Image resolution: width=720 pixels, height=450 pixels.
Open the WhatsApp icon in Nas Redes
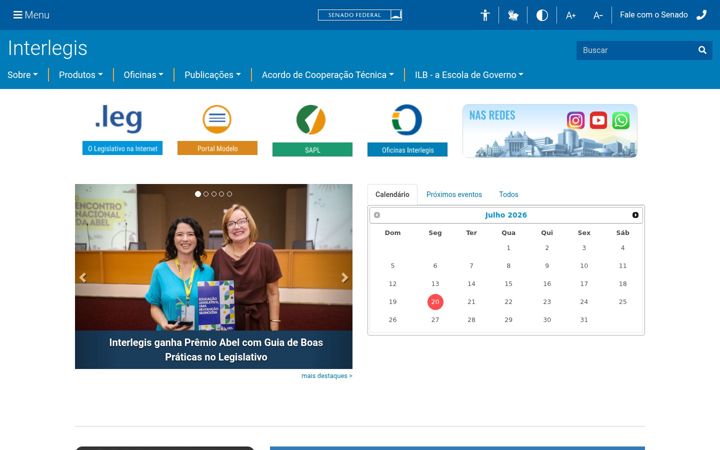621,120
